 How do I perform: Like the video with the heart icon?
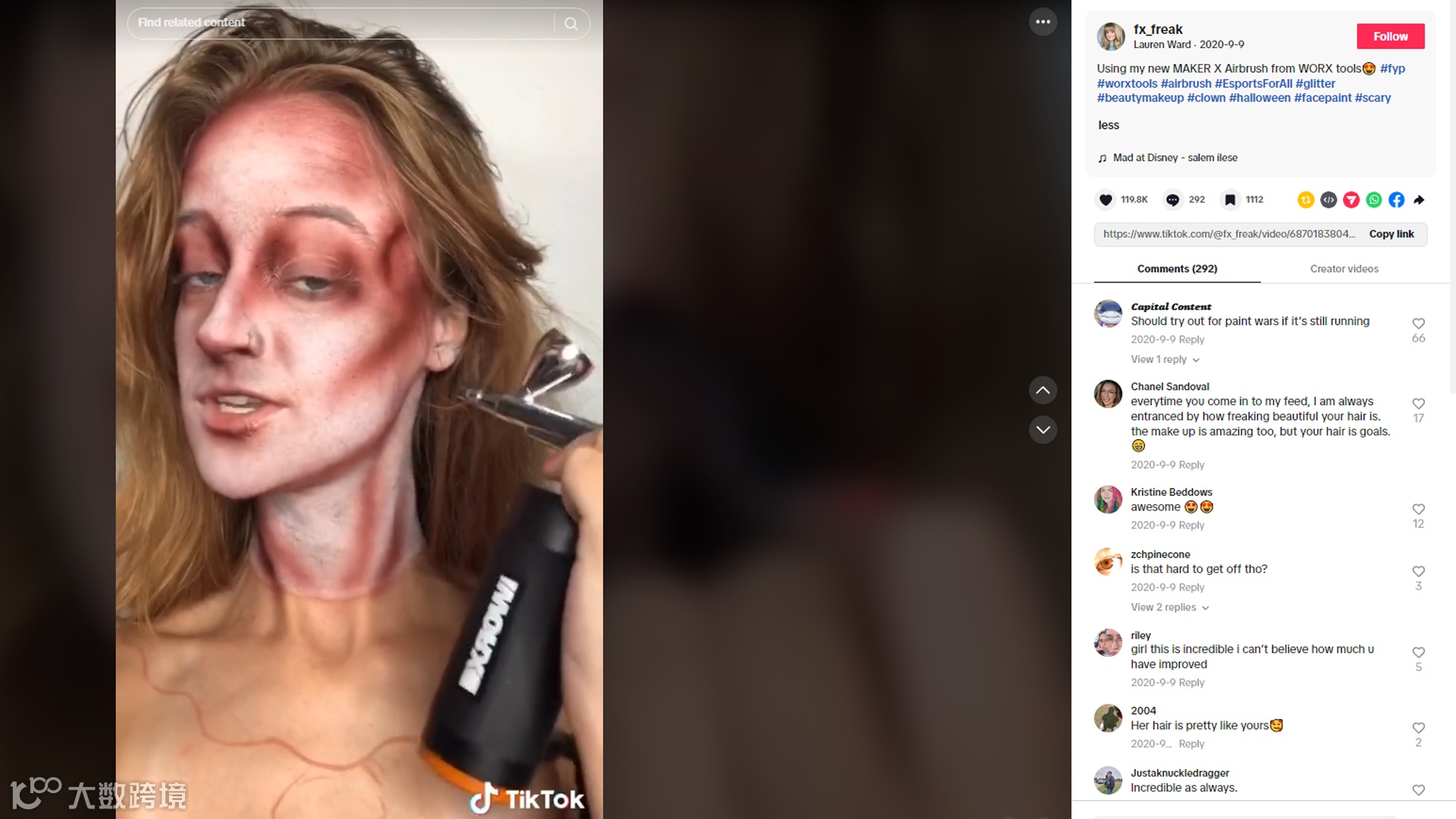tap(1106, 199)
